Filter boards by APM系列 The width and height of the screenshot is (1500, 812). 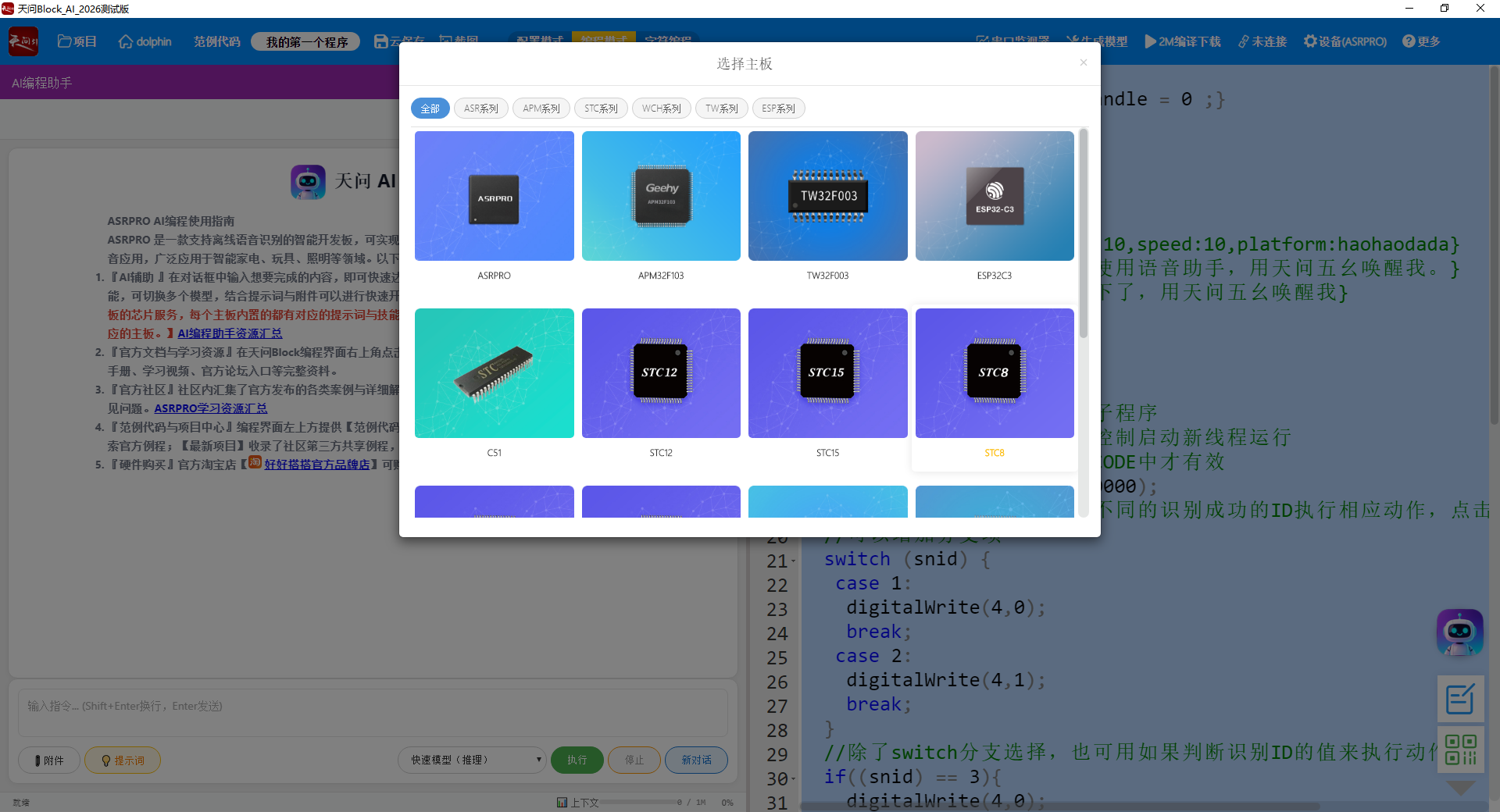(541, 109)
